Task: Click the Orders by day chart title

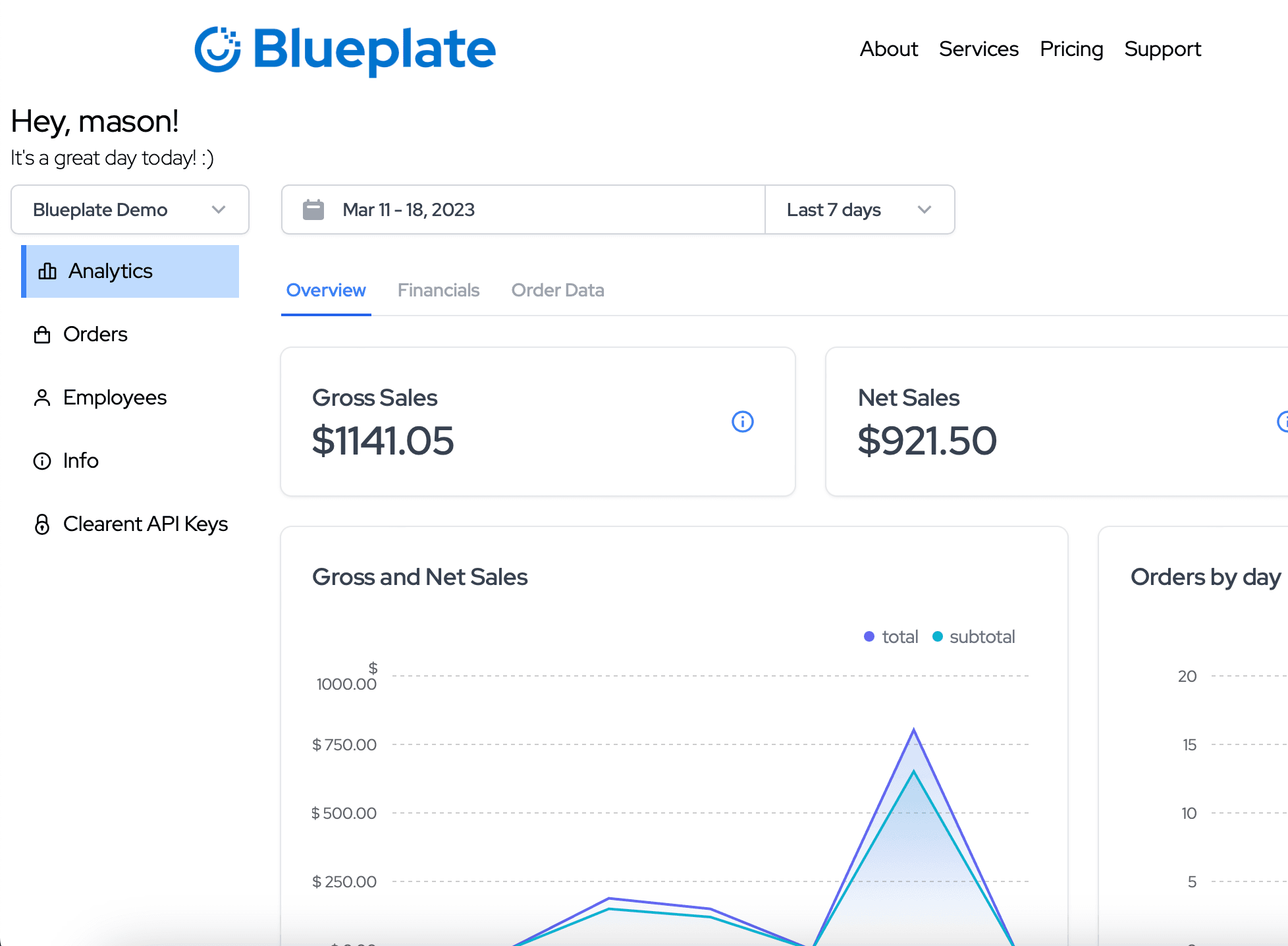Action: click(x=1206, y=577)
